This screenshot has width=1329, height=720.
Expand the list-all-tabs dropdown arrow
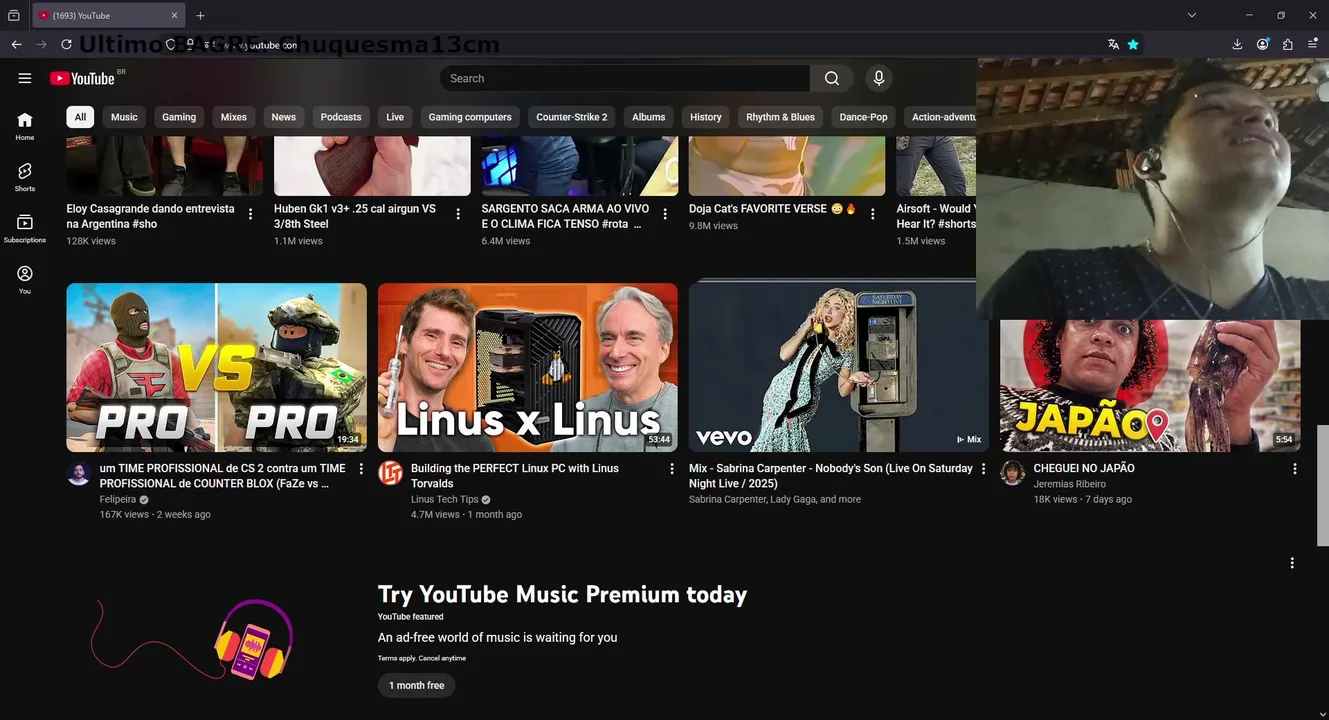coord(1191,15)
